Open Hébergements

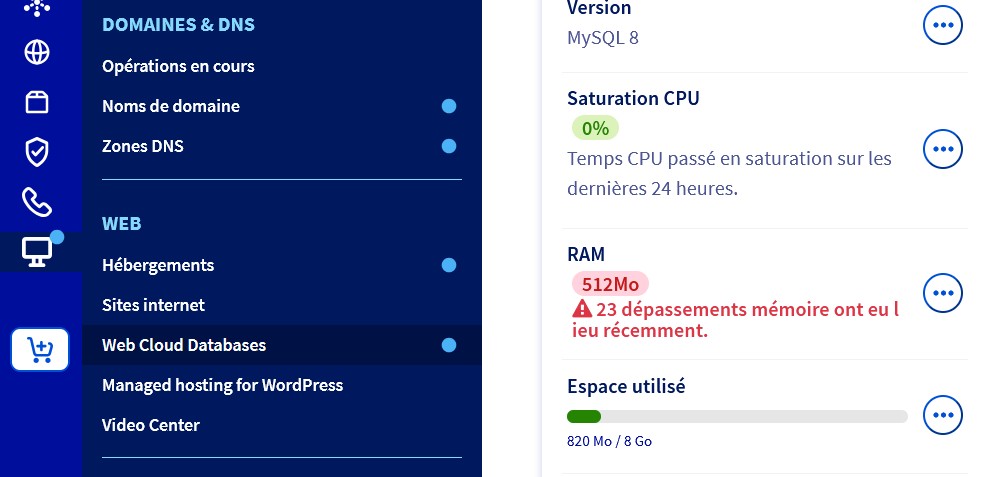(x=158, y=265)
